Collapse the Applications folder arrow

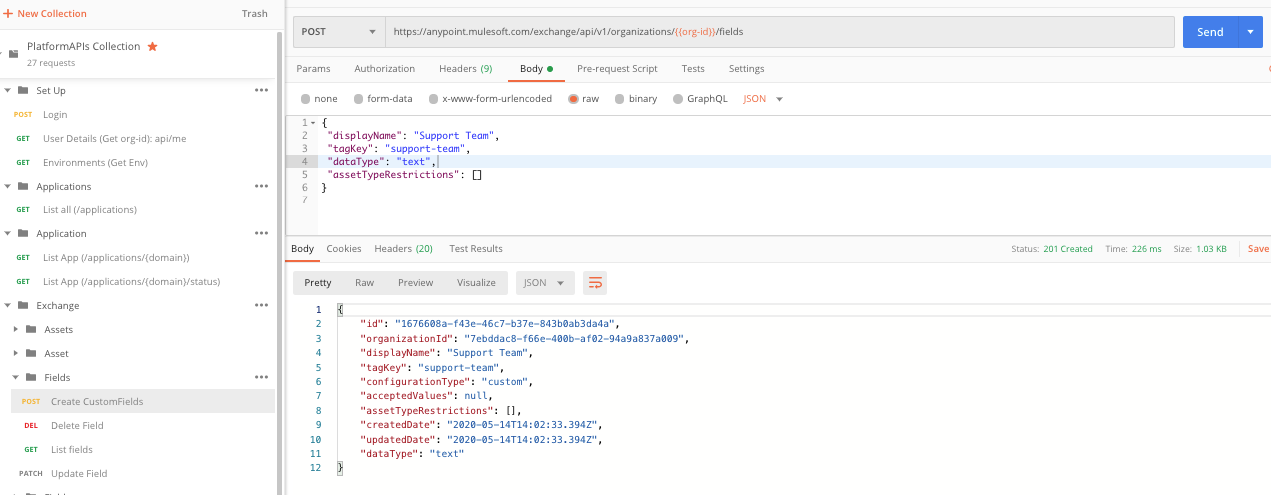point(8,186)
